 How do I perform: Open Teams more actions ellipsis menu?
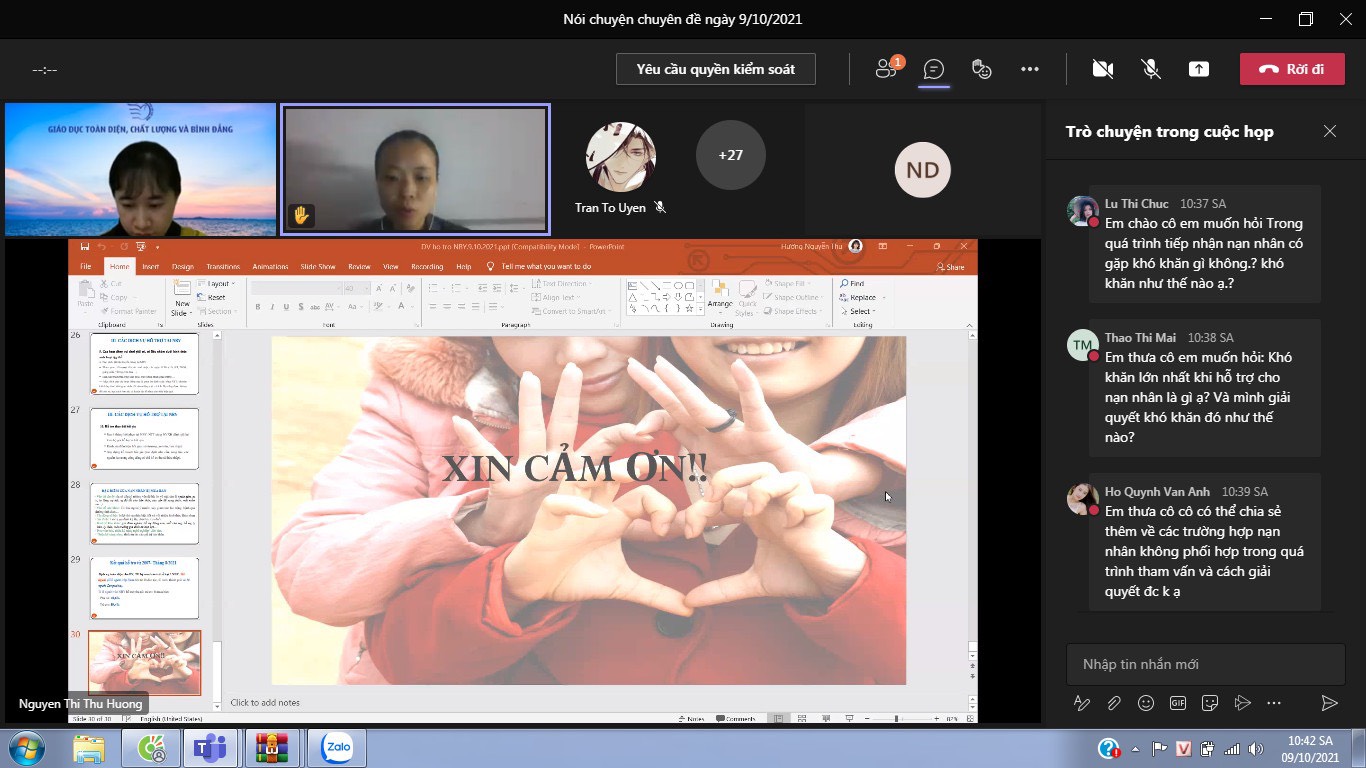click(x=1030, y=69)
